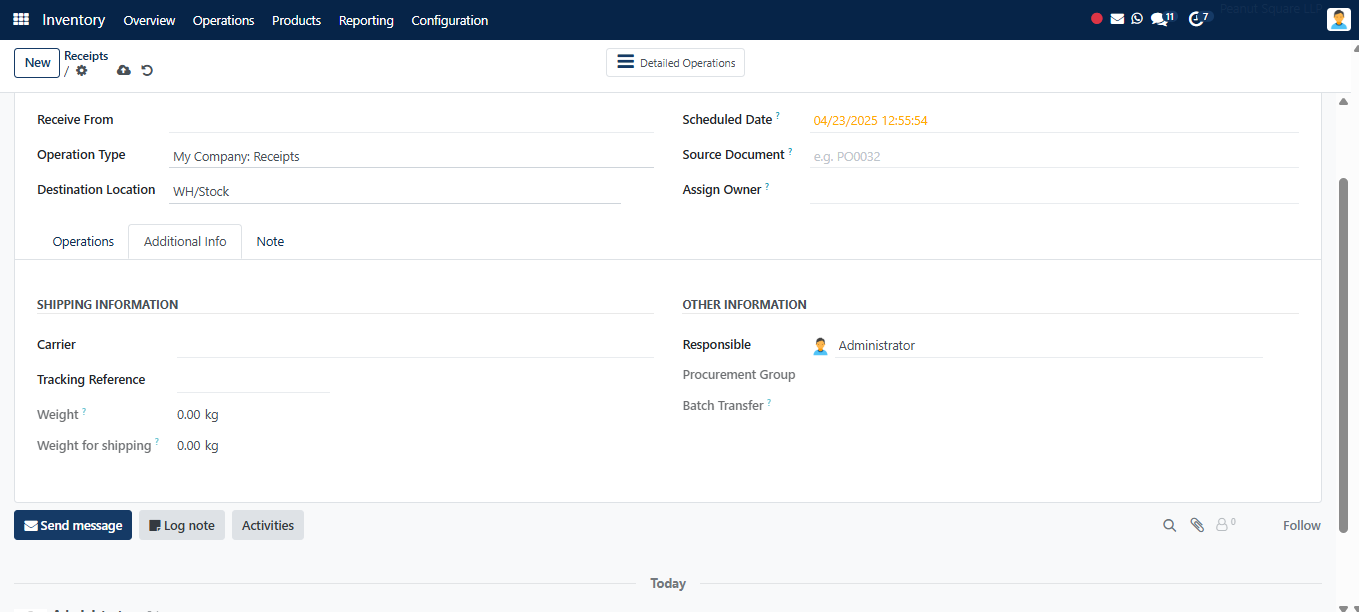Click the red recording status dot
This screenshot has width=1359, height=612.
click(1097, 18)
